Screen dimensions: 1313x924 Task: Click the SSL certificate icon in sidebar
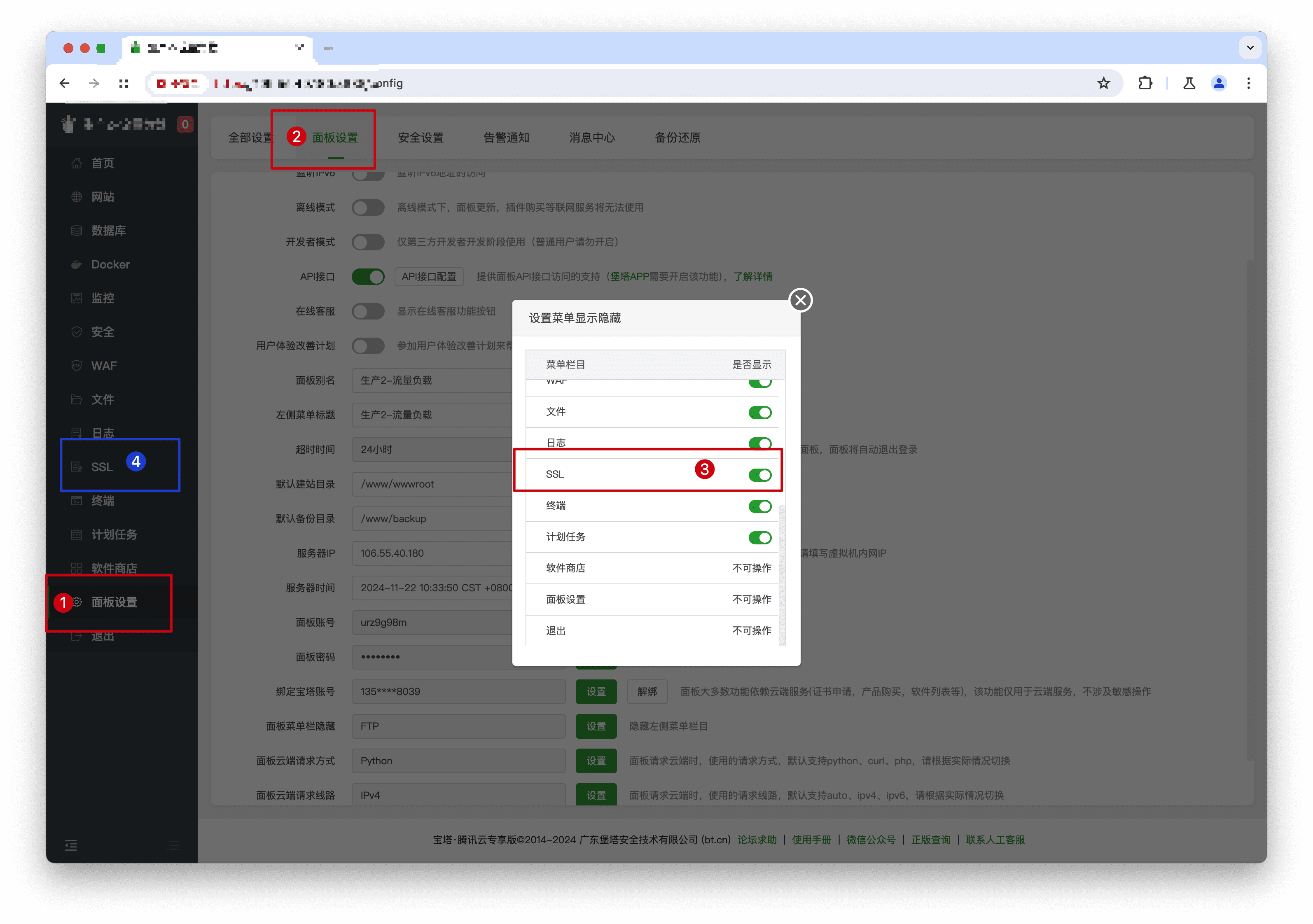77,467
